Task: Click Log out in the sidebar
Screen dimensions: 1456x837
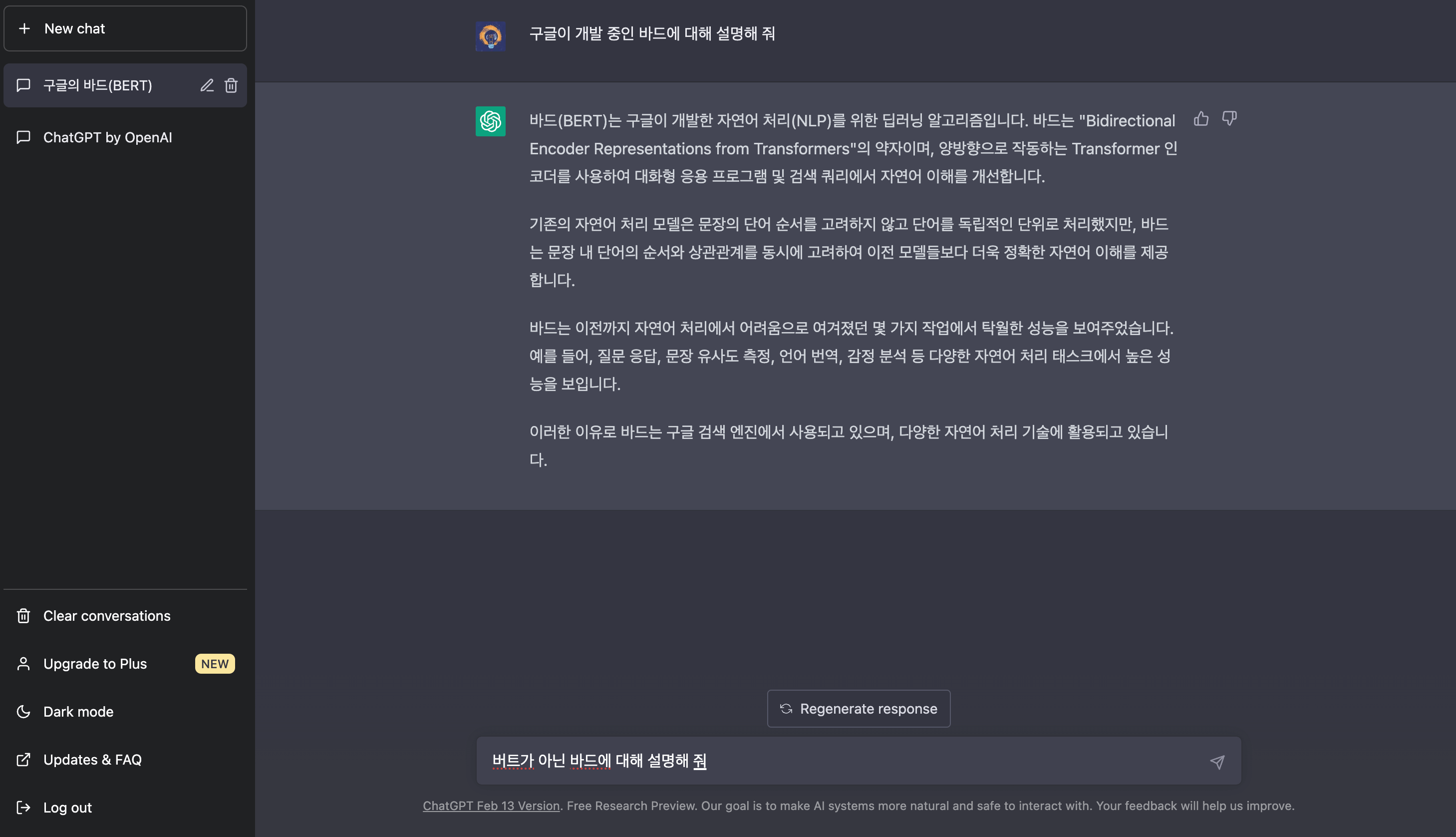Action: pos(67,807)
